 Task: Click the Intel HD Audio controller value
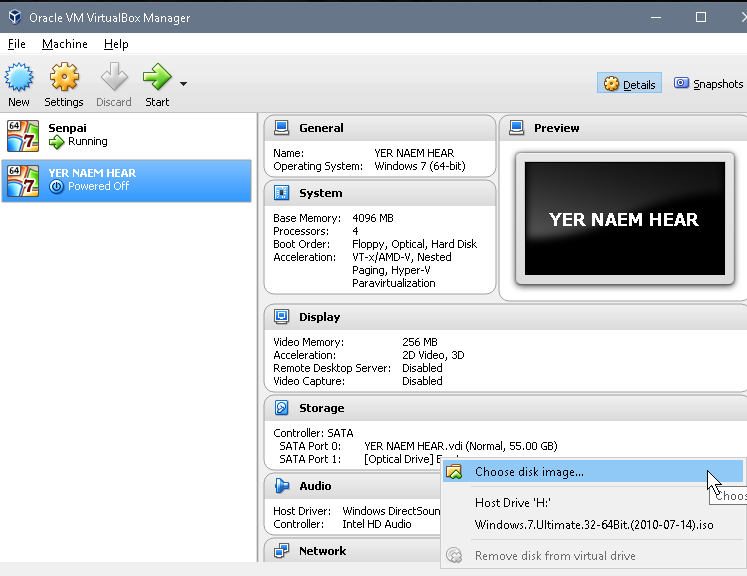coord(376,524)
